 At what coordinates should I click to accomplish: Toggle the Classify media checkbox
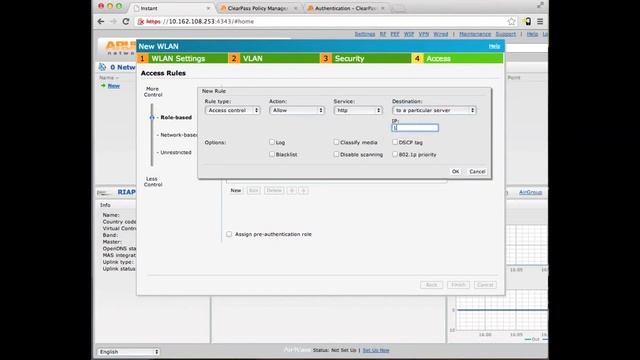coord(336,142)
